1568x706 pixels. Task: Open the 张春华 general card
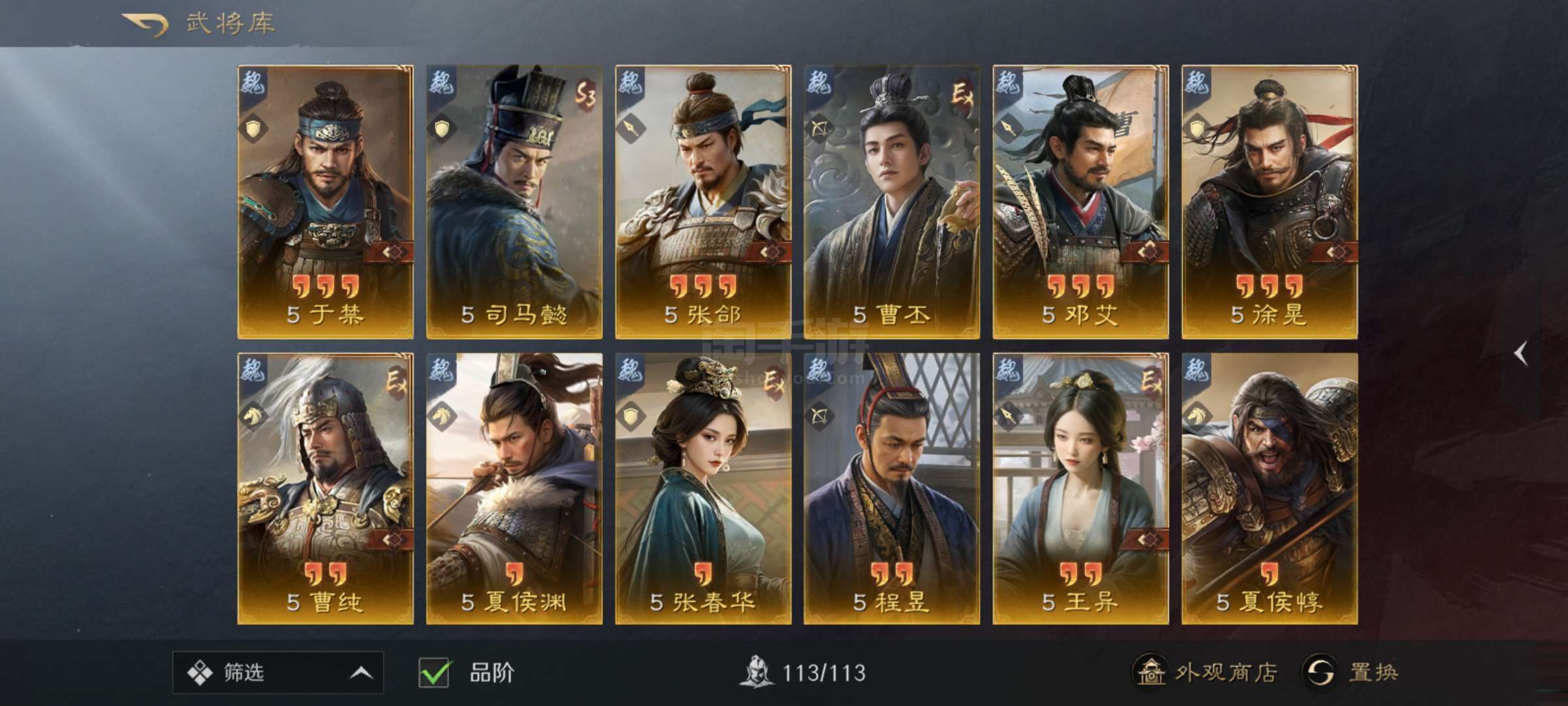[x=703, y=489]
